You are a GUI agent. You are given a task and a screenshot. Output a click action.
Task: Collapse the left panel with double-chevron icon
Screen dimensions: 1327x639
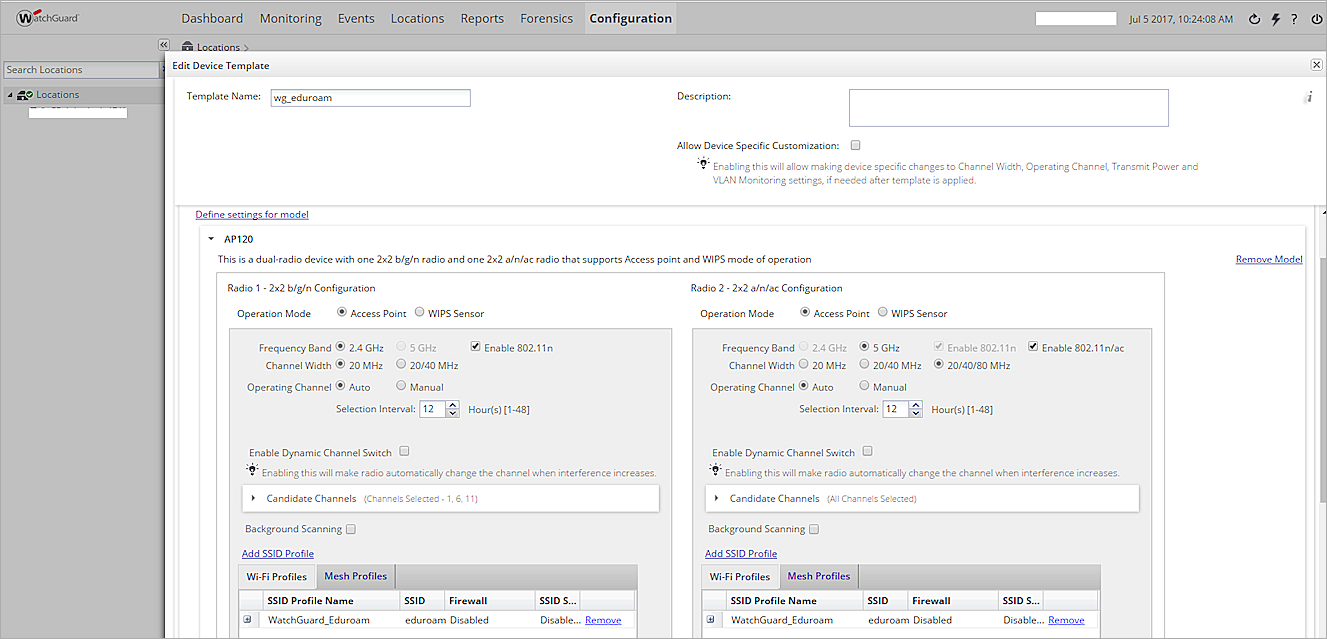click(164, 45)
